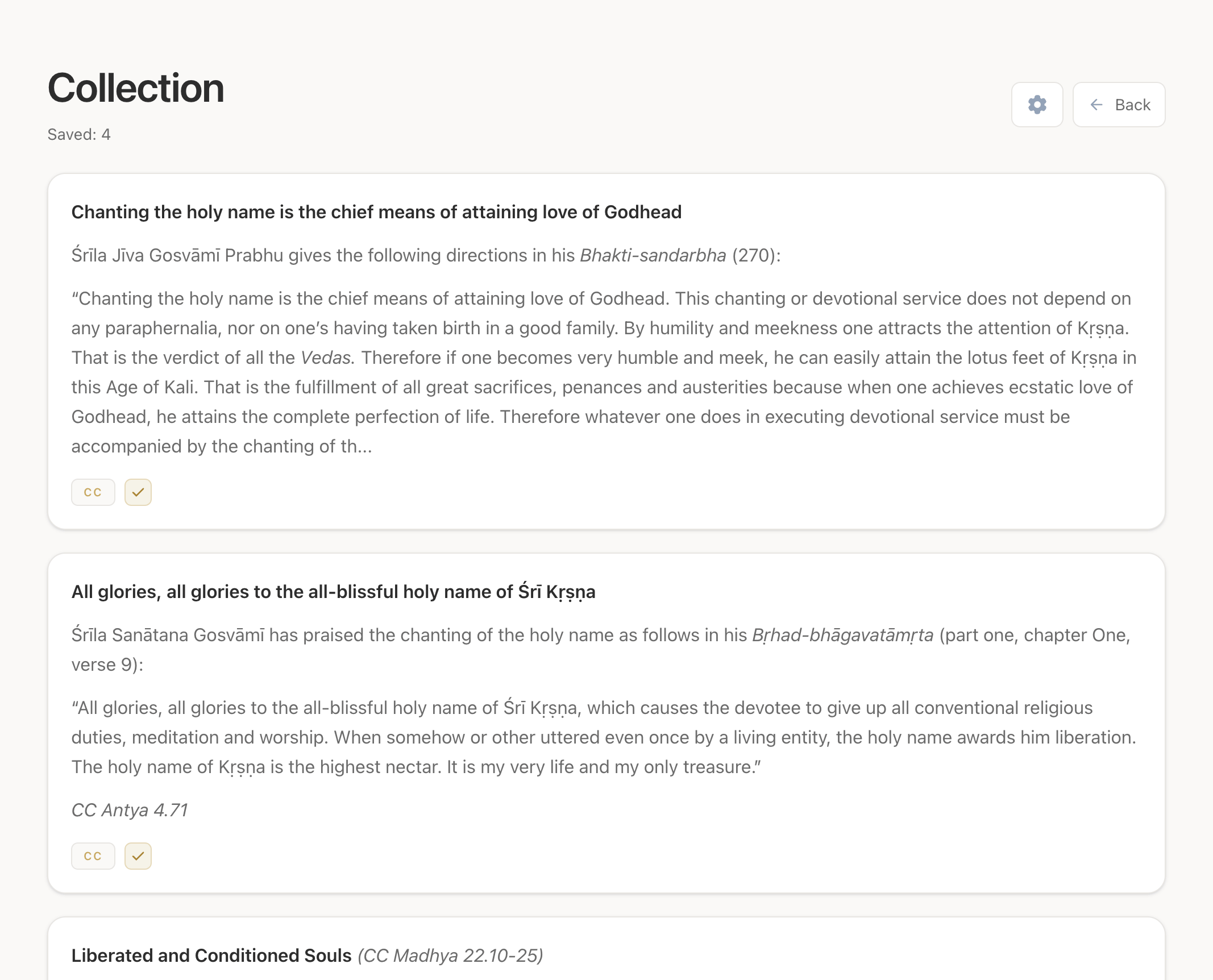Click the CC tag under the Jīva Gosvāmī quote
This screenshot has width=1213, height=980.
(x=93, y=492)
